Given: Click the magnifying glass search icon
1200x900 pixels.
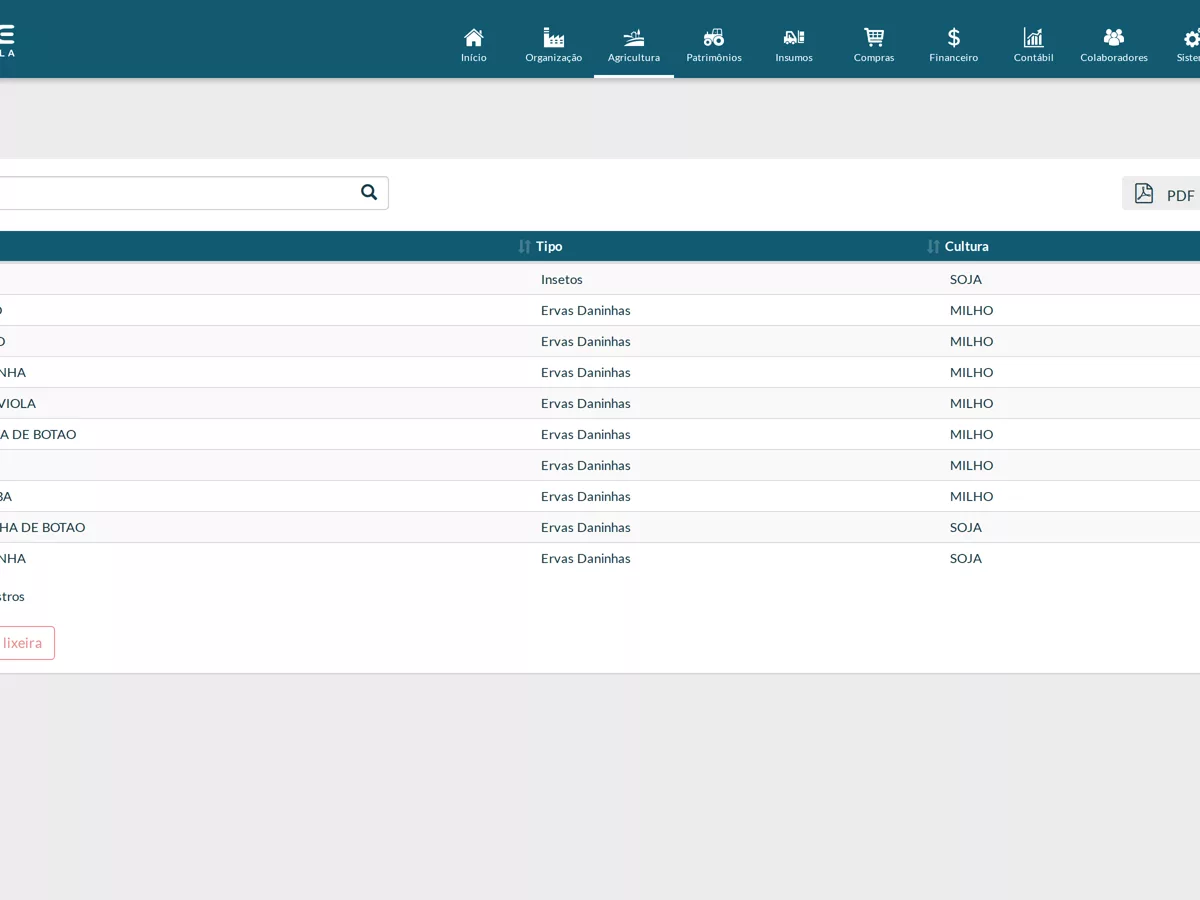Looking at the screenshot, I should coord(369,192).
